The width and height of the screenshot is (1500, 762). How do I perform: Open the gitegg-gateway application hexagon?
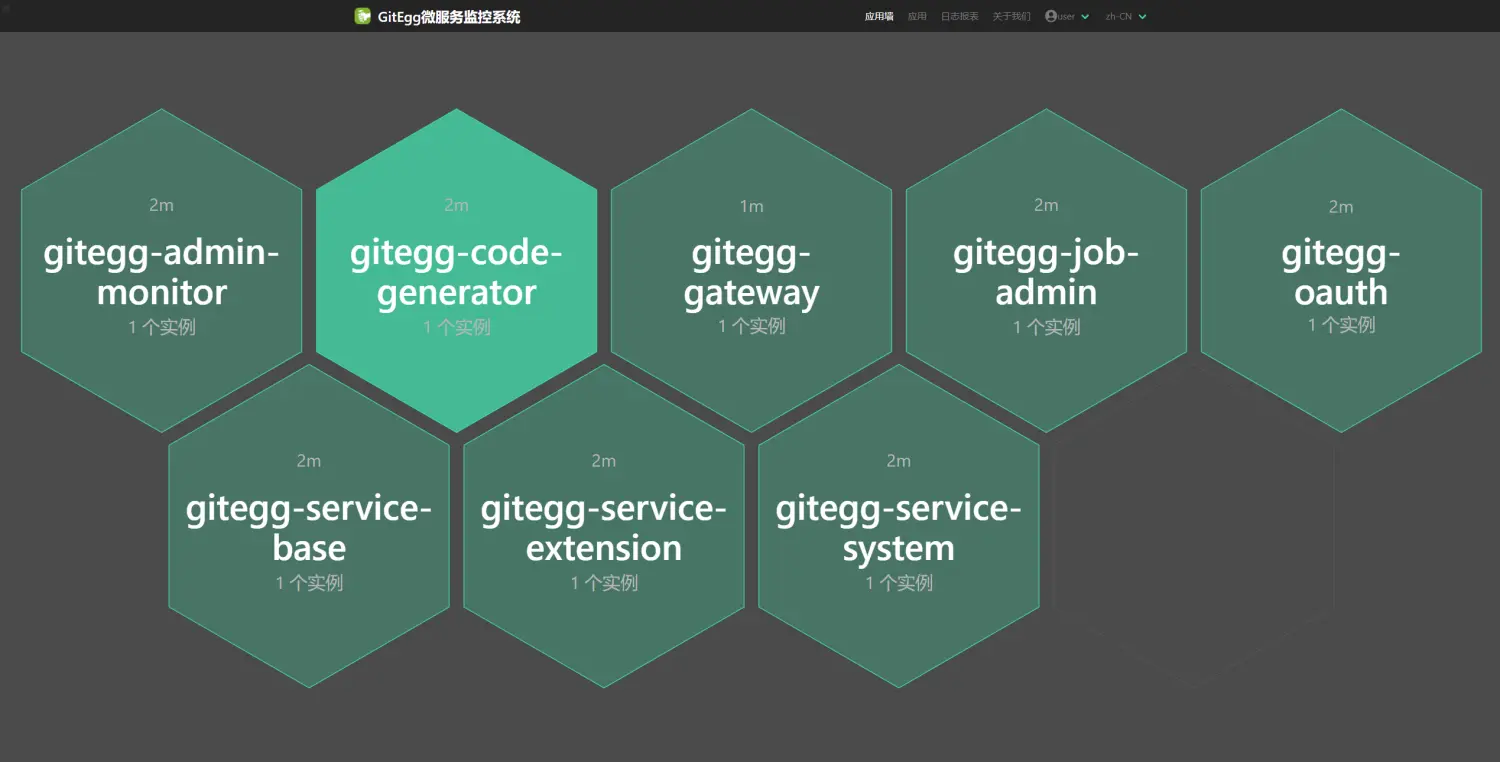[751, 270]
